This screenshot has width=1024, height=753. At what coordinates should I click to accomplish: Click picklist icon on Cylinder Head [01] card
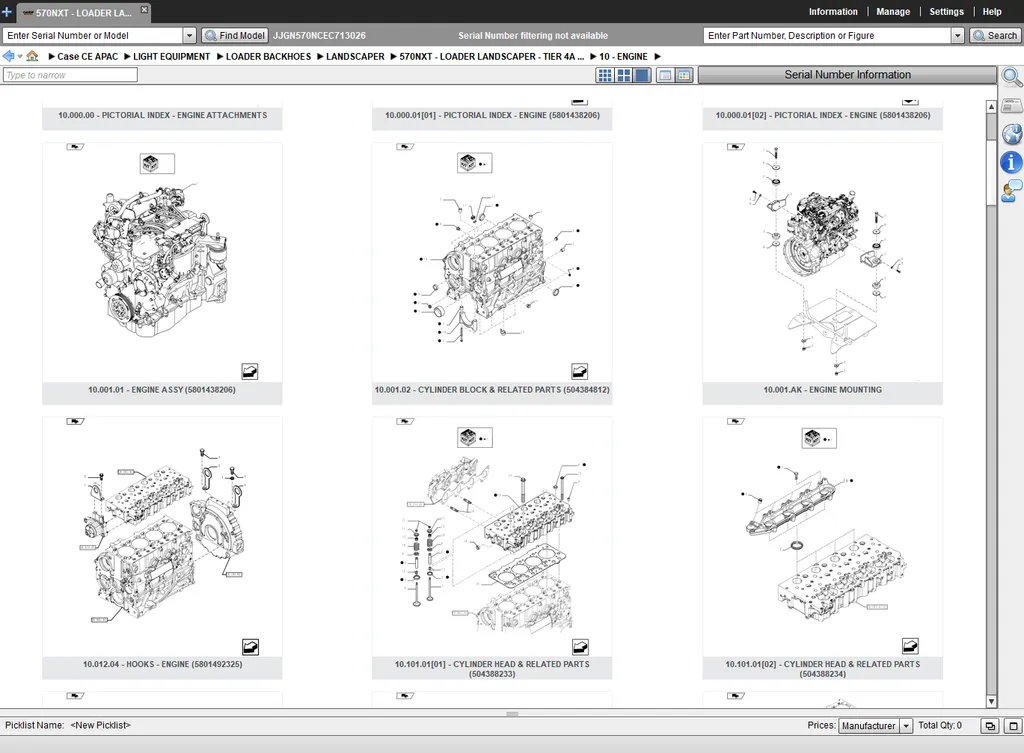click(580, 647)
